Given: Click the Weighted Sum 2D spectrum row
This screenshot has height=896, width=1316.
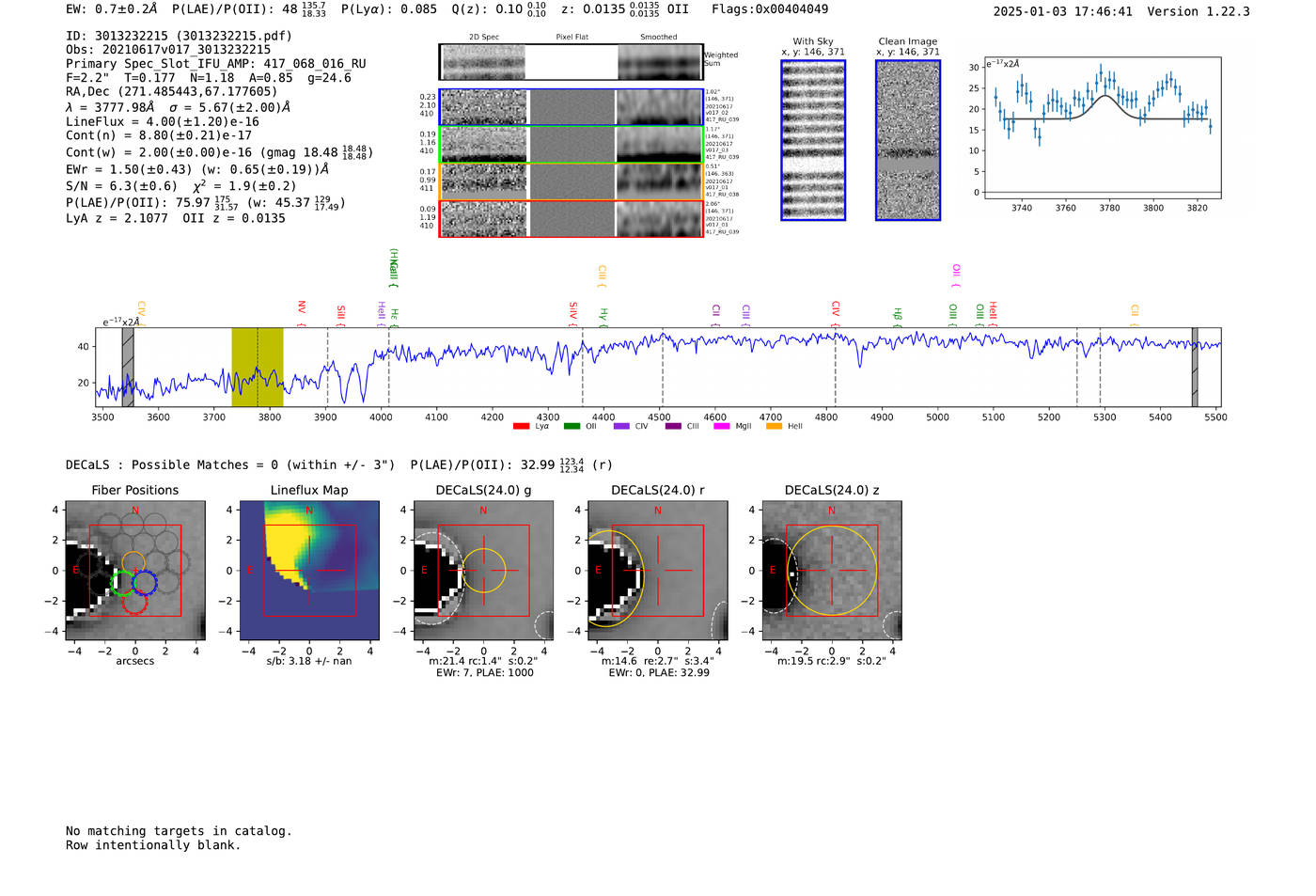Looking at the screenshot, I should pyautogui.click(x=572, y=62).
